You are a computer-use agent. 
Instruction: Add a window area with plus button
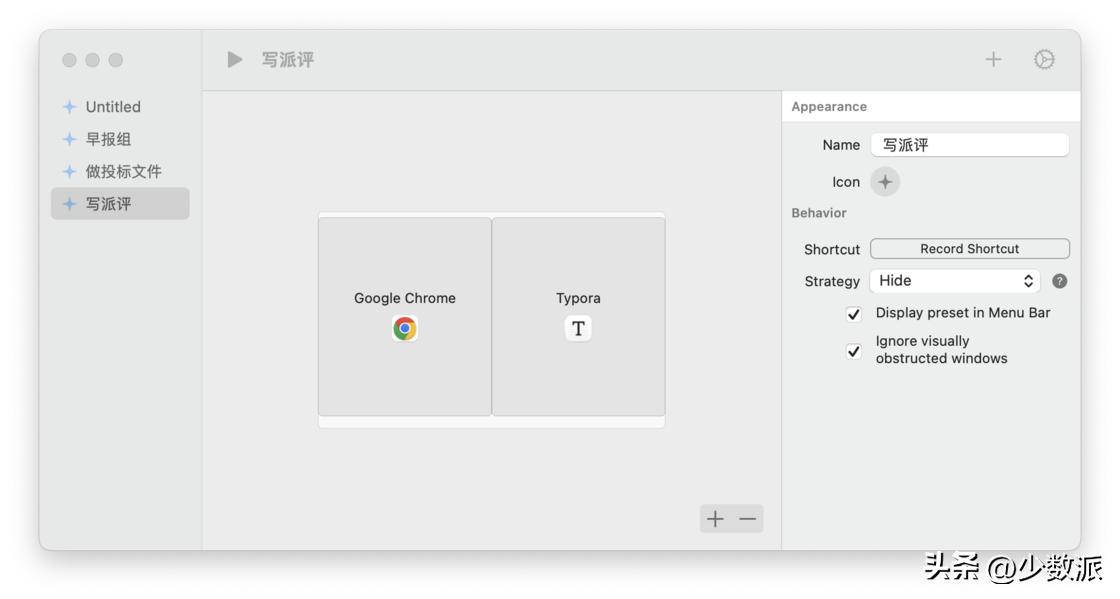coord(715,519)
